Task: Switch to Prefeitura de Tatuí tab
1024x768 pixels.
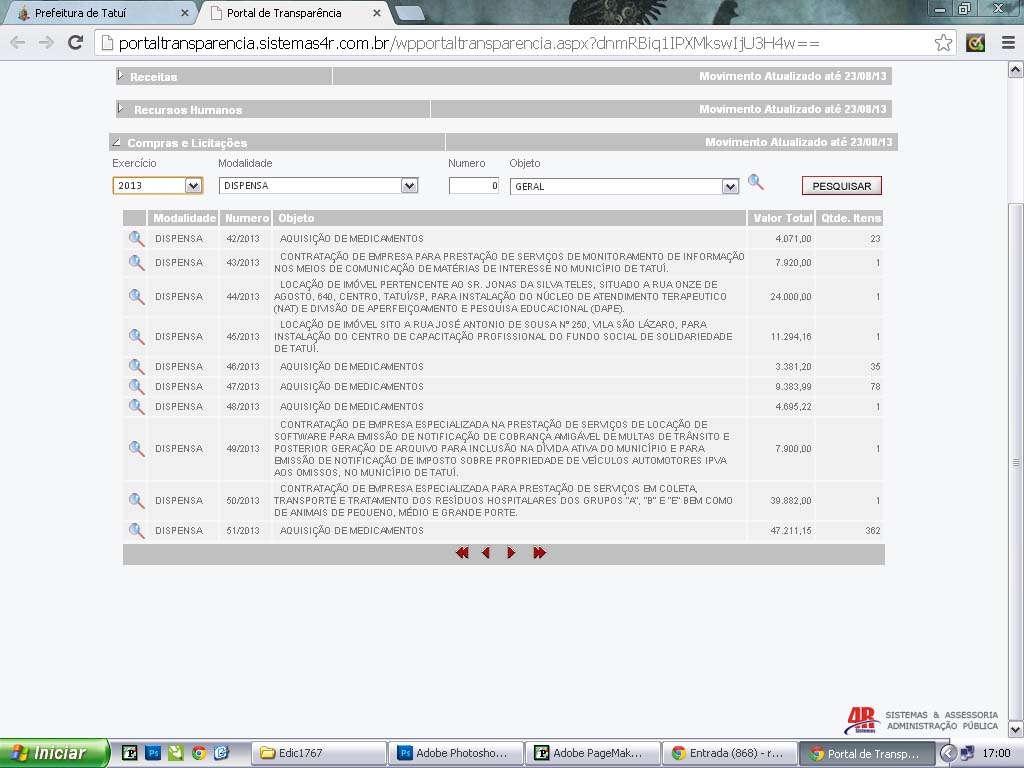Action: [100, 13]
